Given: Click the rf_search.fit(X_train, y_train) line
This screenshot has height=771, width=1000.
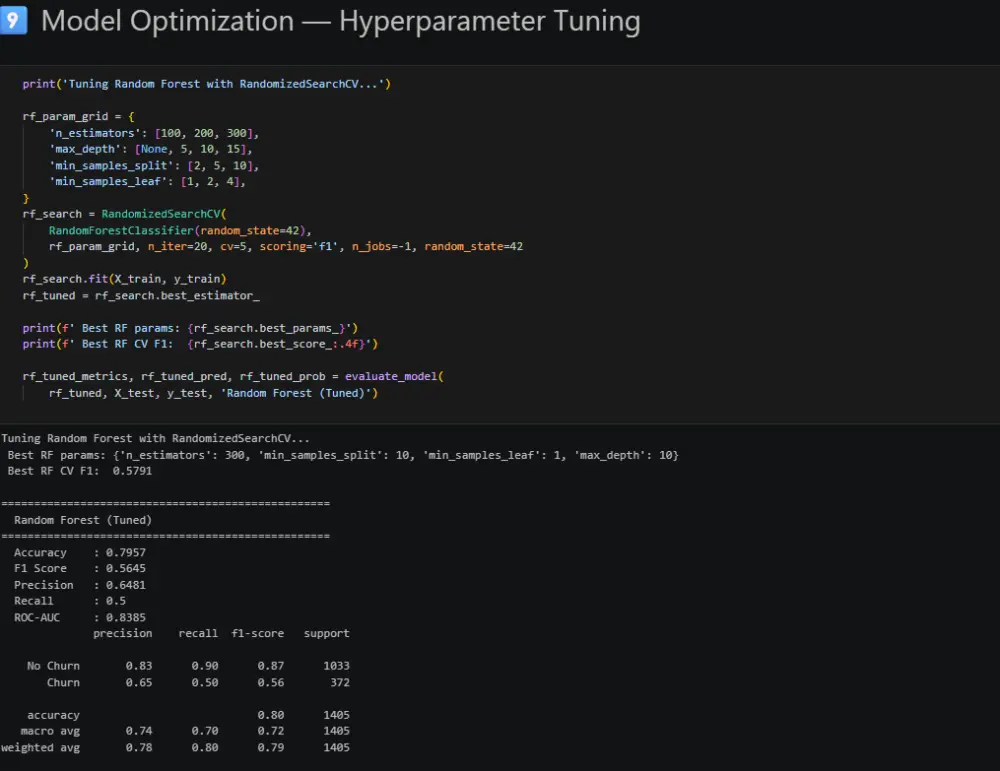Looking at the screenshot, I should point(124,279).
